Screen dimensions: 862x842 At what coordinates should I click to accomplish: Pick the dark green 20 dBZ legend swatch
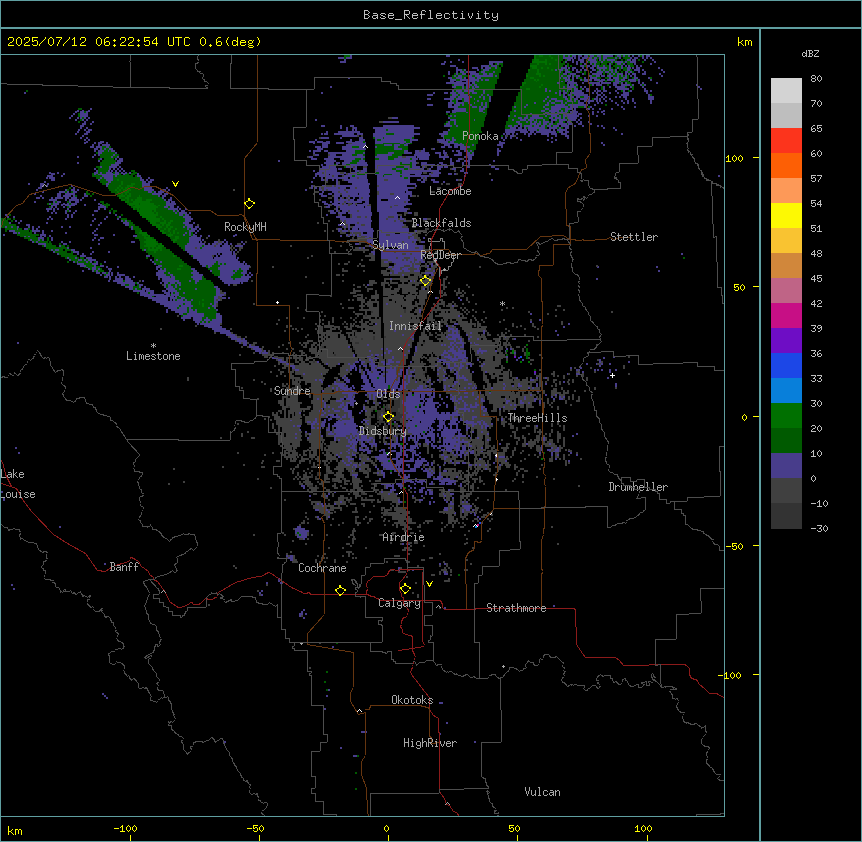pos(786,441)
